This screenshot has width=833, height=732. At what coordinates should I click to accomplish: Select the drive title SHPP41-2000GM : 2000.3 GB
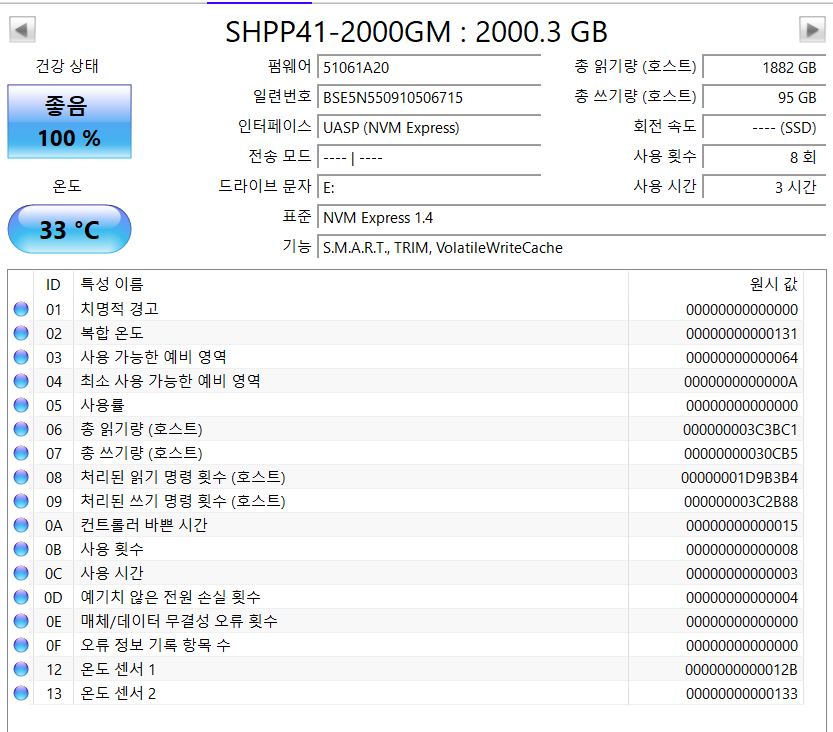click(x=416, y=31)
